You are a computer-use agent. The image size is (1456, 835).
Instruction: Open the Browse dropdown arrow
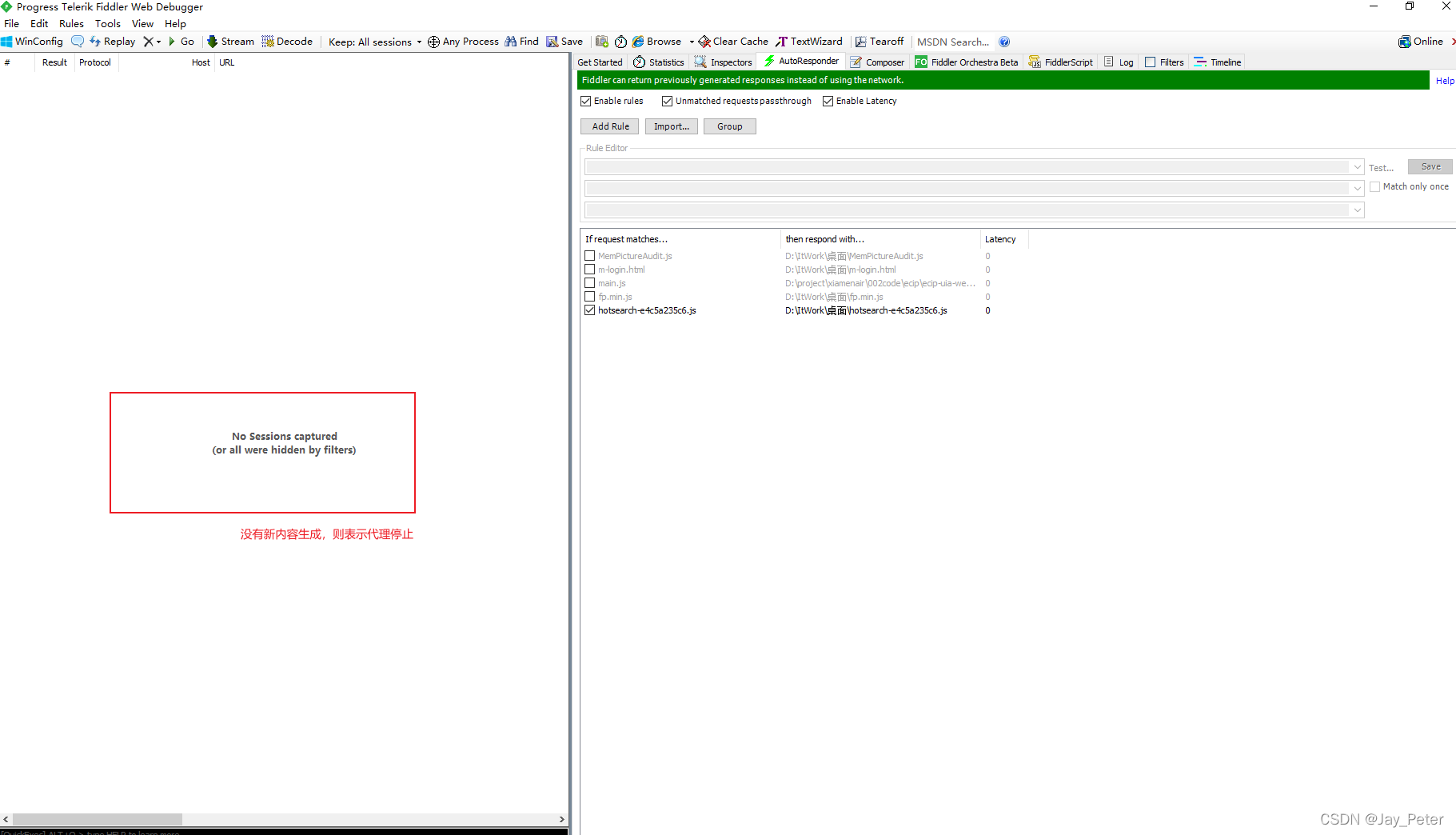click(x=692, y=42)
